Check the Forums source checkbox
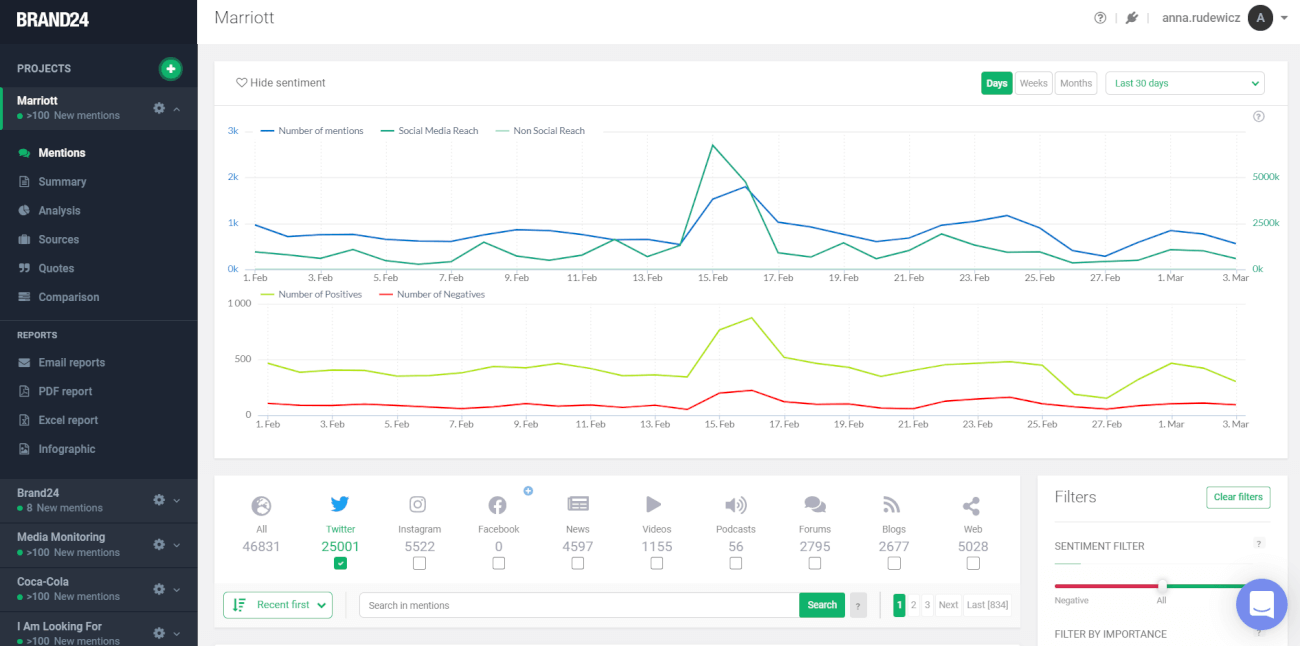 click(814, 563)
